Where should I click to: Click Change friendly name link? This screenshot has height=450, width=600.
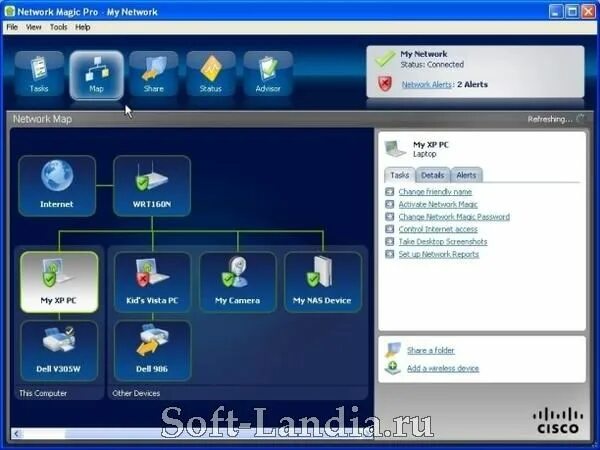pyautogui.click(x=435, y=192)
